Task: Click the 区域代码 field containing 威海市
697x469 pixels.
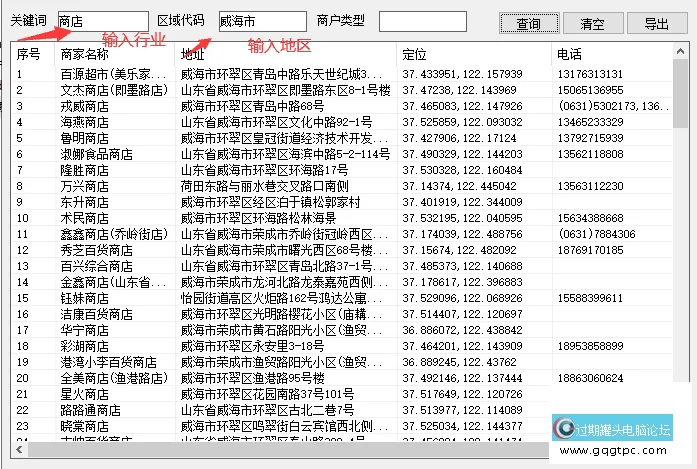Action: click(248, 21)
